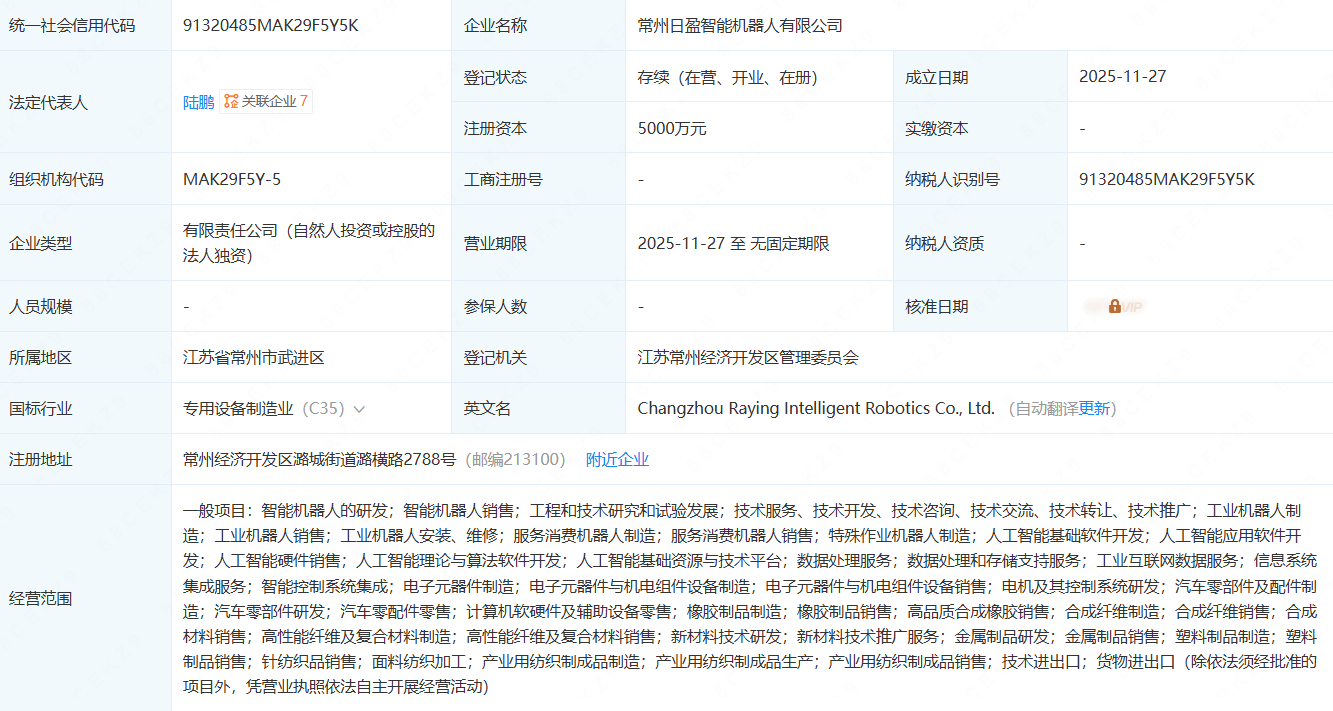The width and height of the screenshot is (1333, 711).
Task: Click the organization code MAK29F5Y-5
Action: pos(232,180)
